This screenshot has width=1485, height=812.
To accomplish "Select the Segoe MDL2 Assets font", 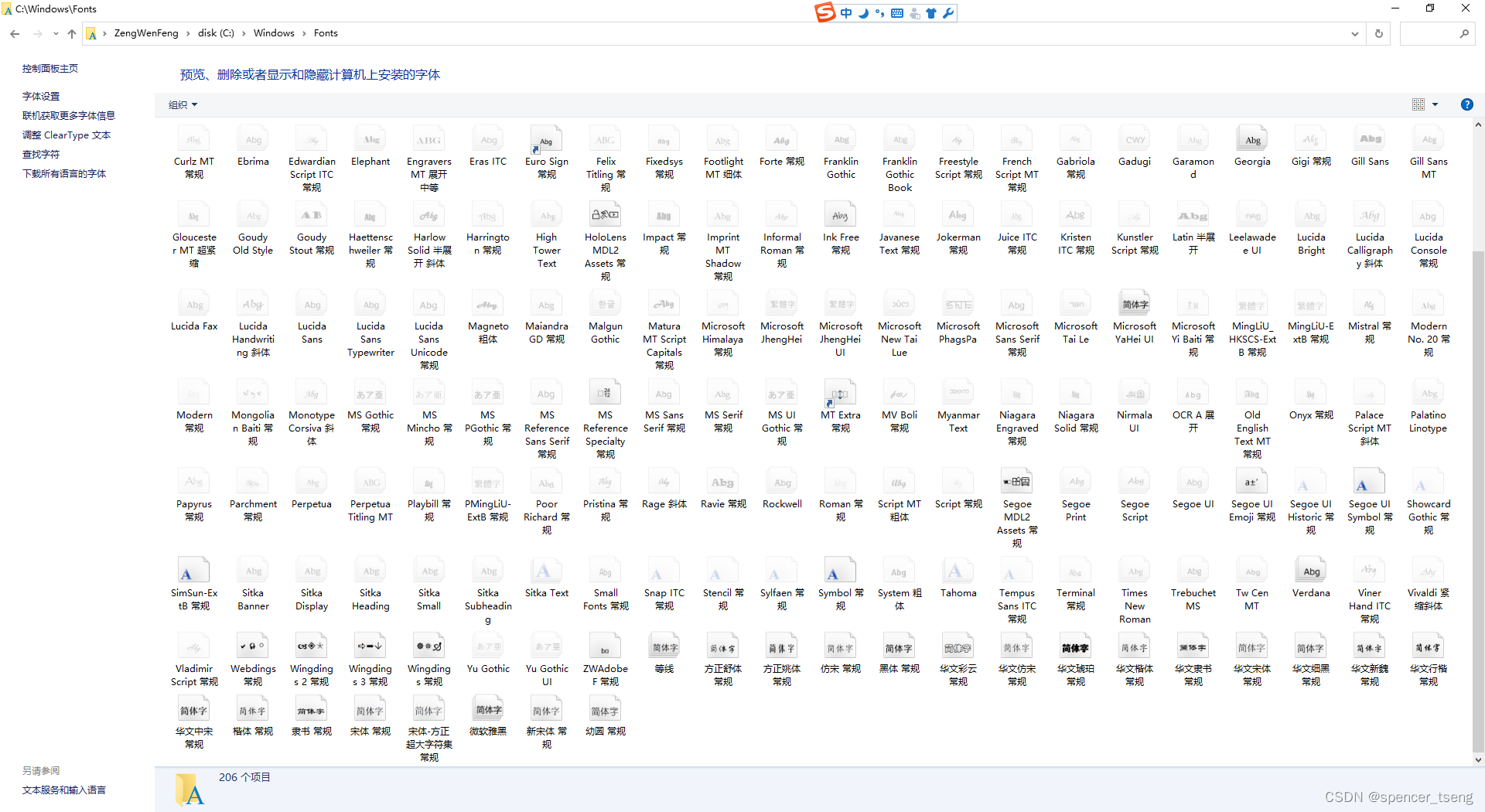I will [x=1017, y=482].
